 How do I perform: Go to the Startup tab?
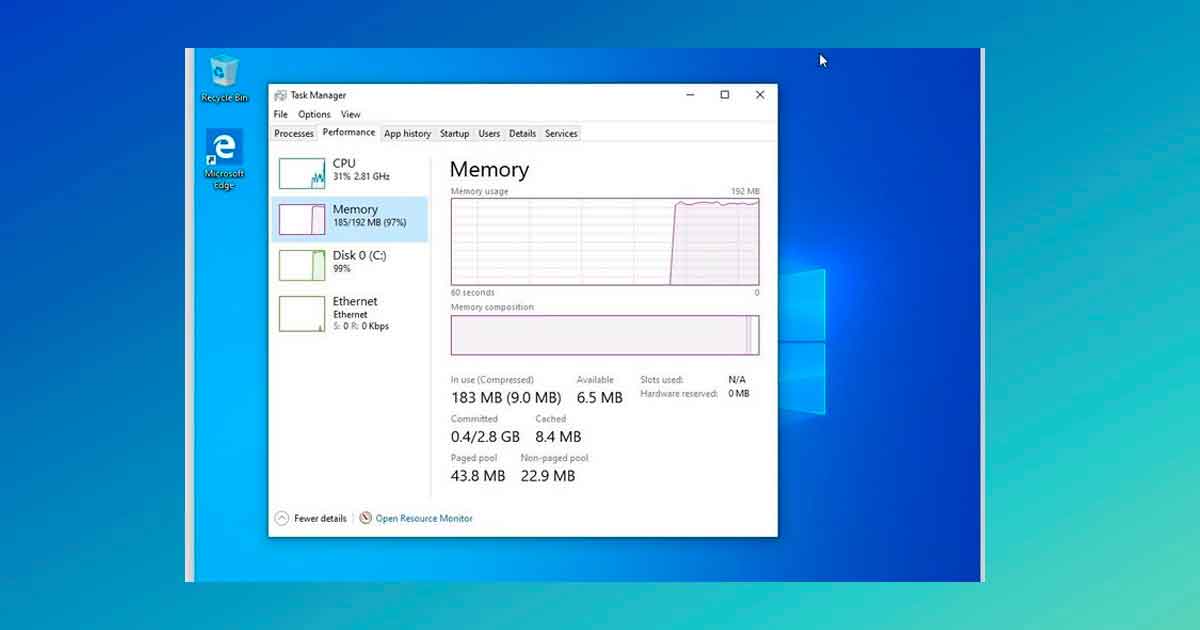[454, 134]
